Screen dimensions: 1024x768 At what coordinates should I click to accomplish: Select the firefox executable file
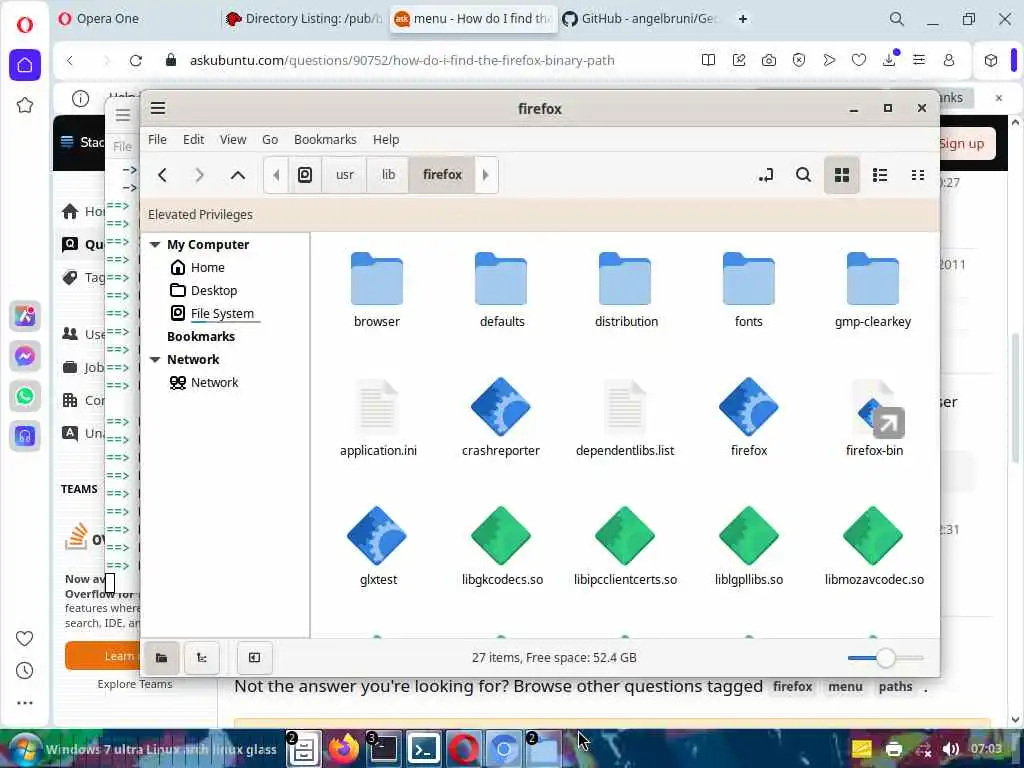pos(748,418)
